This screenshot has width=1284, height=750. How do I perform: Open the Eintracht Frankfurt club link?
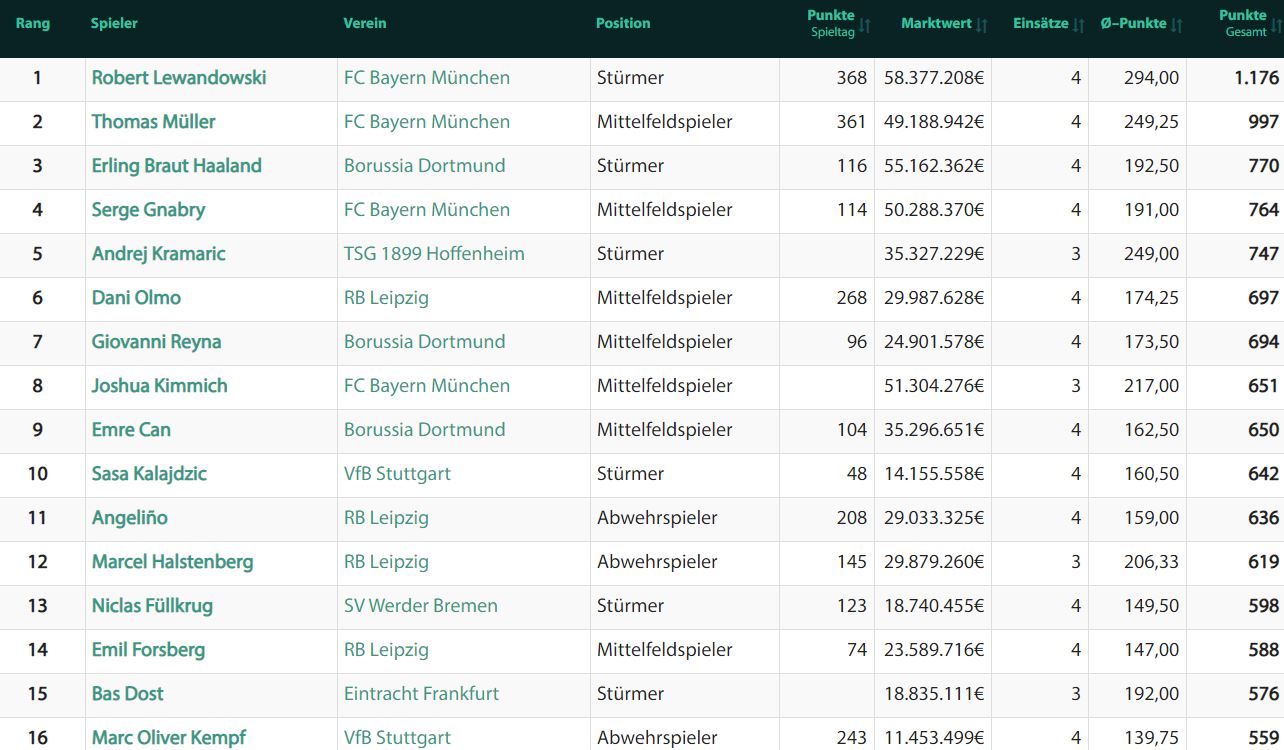422,694
